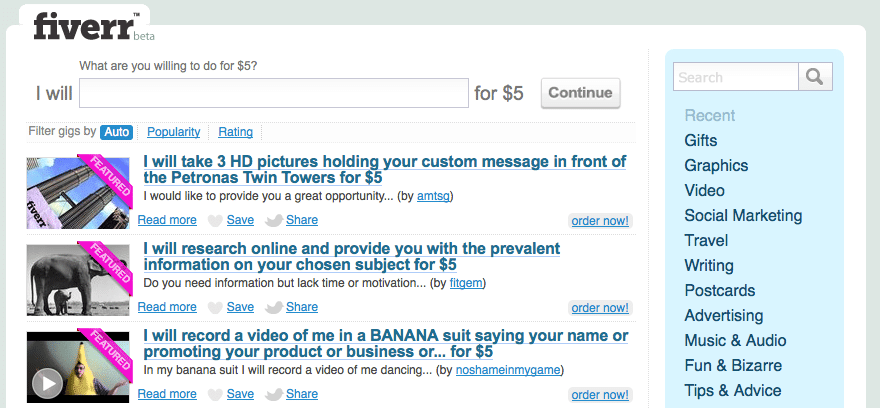The image size is (880, 408).
Task: Open the Fun & Bizarre category
Action: pyautogui.click(x=733, y=365)
